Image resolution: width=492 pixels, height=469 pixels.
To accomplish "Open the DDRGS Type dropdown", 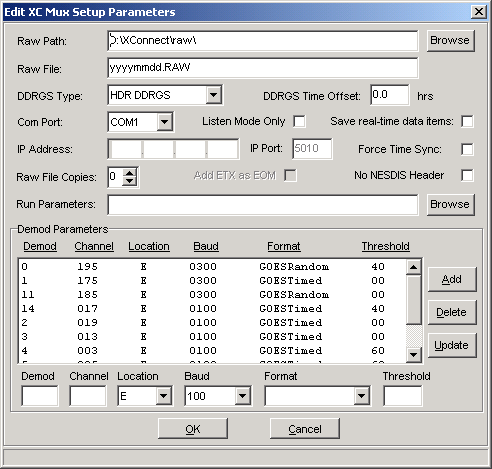I will tap(213, 95).
